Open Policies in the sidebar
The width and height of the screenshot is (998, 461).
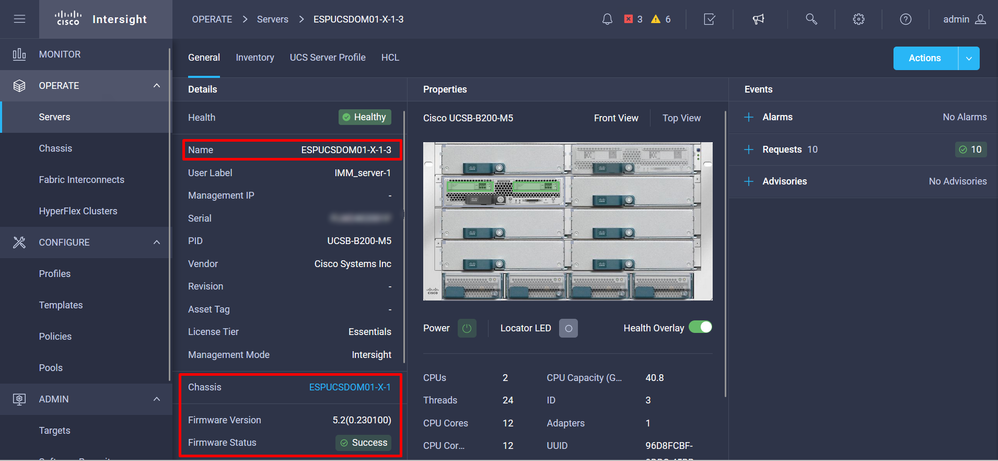click(85, 336)
